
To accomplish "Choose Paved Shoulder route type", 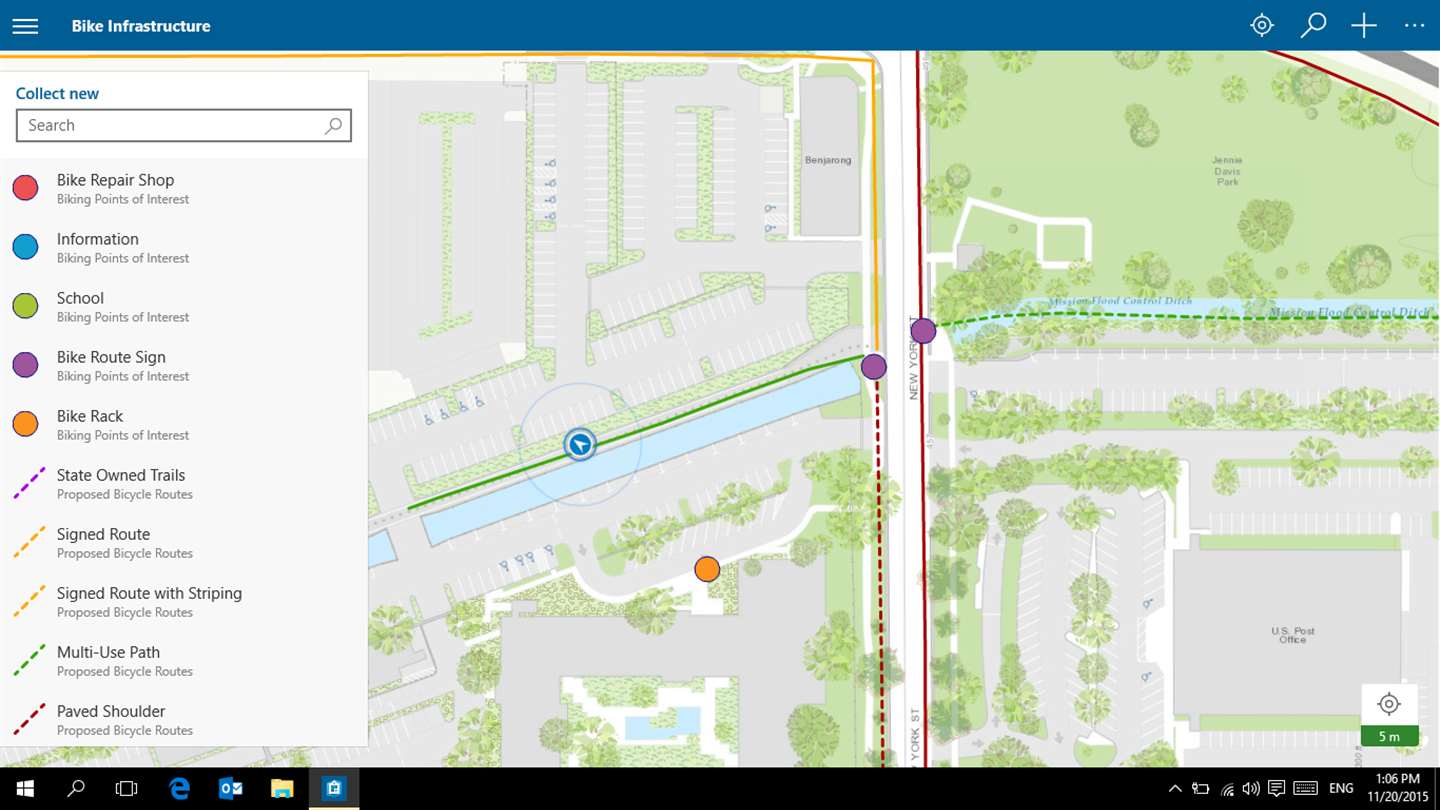I will [184, 719].
